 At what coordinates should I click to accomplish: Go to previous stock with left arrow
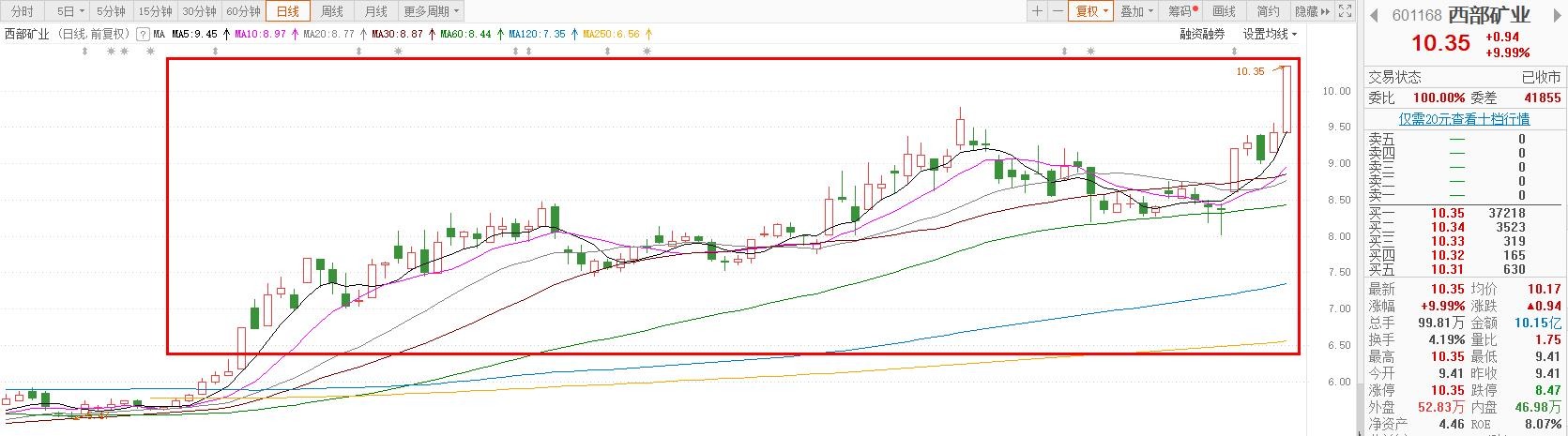[x=1375, y=15]
